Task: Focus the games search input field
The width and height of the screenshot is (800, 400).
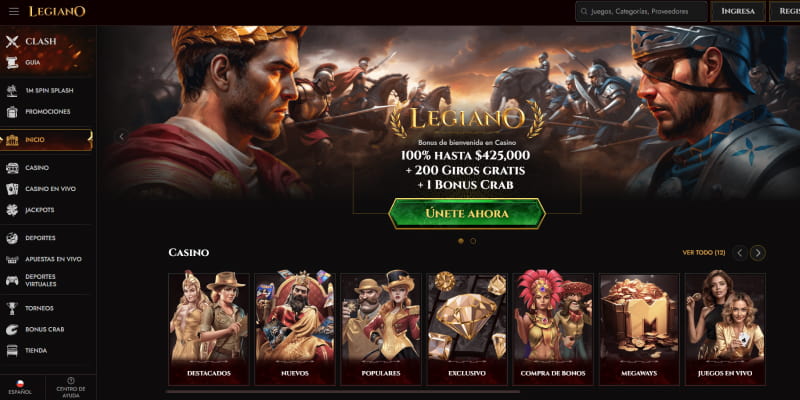Action: click(x=641, y=11)
